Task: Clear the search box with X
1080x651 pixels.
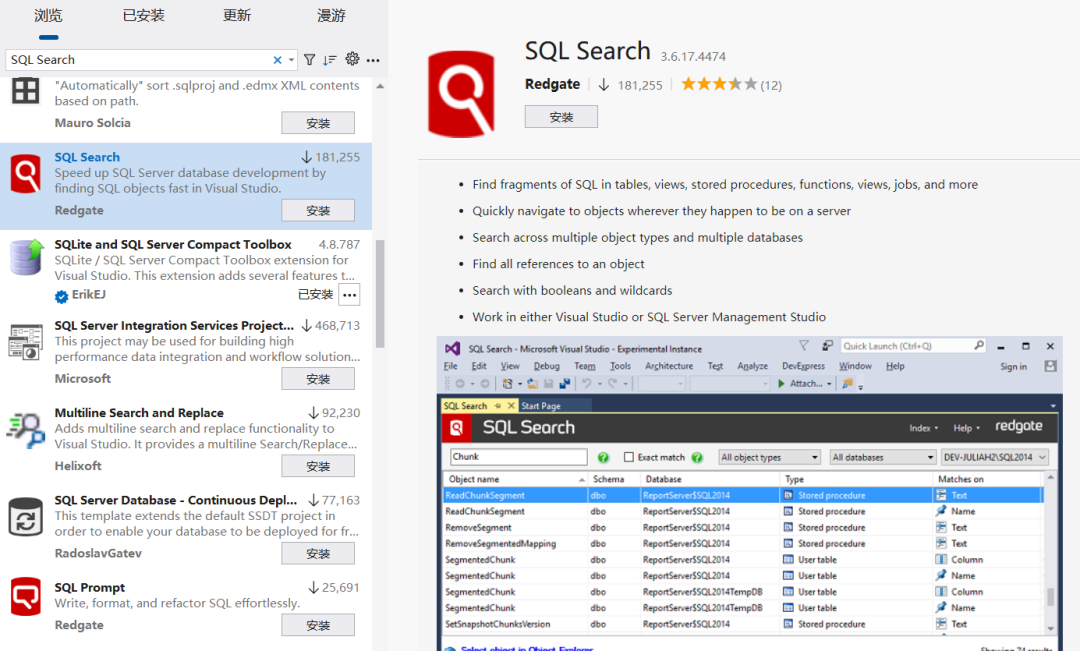Action: coord(278,60)
